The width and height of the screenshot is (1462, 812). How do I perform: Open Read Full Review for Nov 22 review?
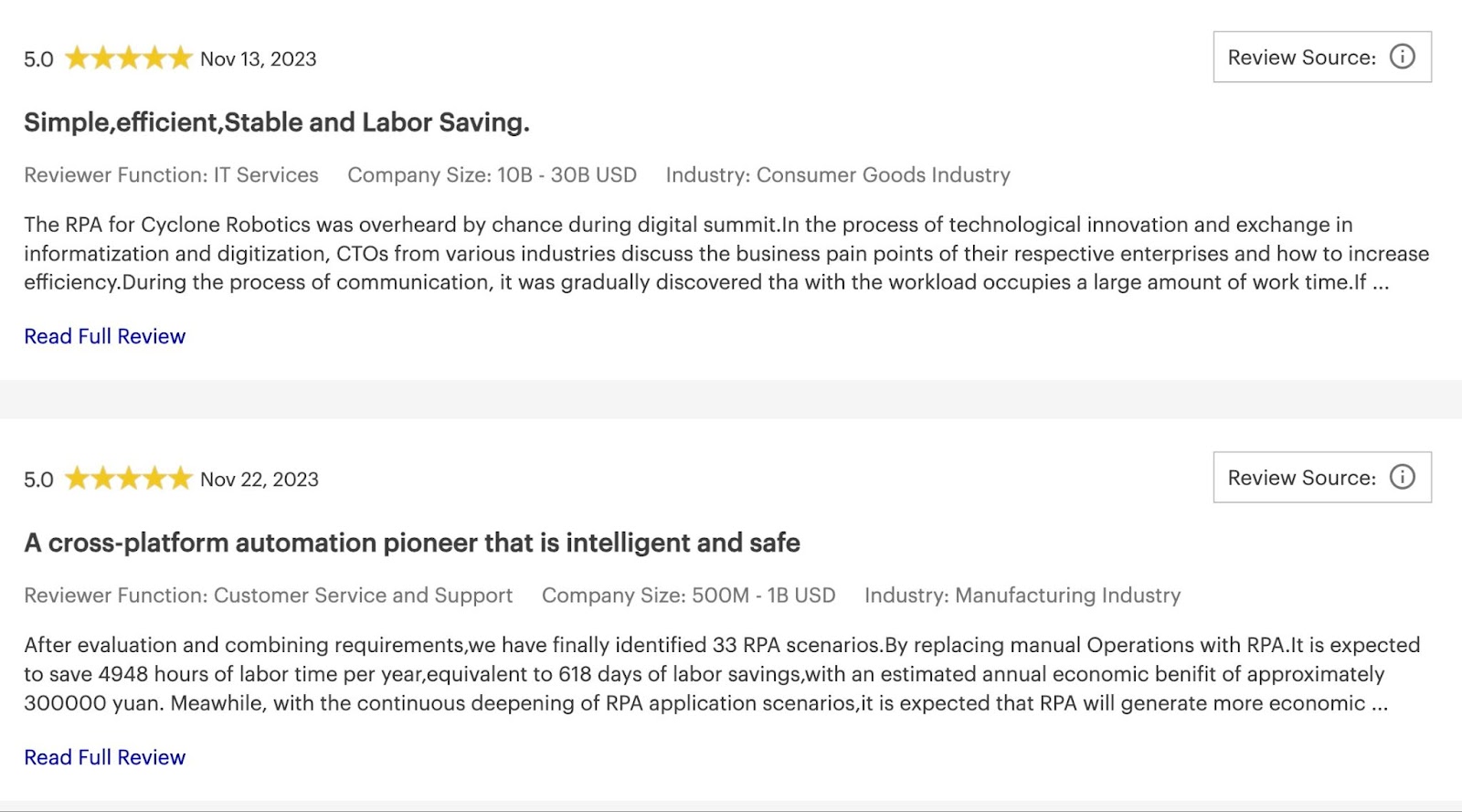tap(104, 757)
